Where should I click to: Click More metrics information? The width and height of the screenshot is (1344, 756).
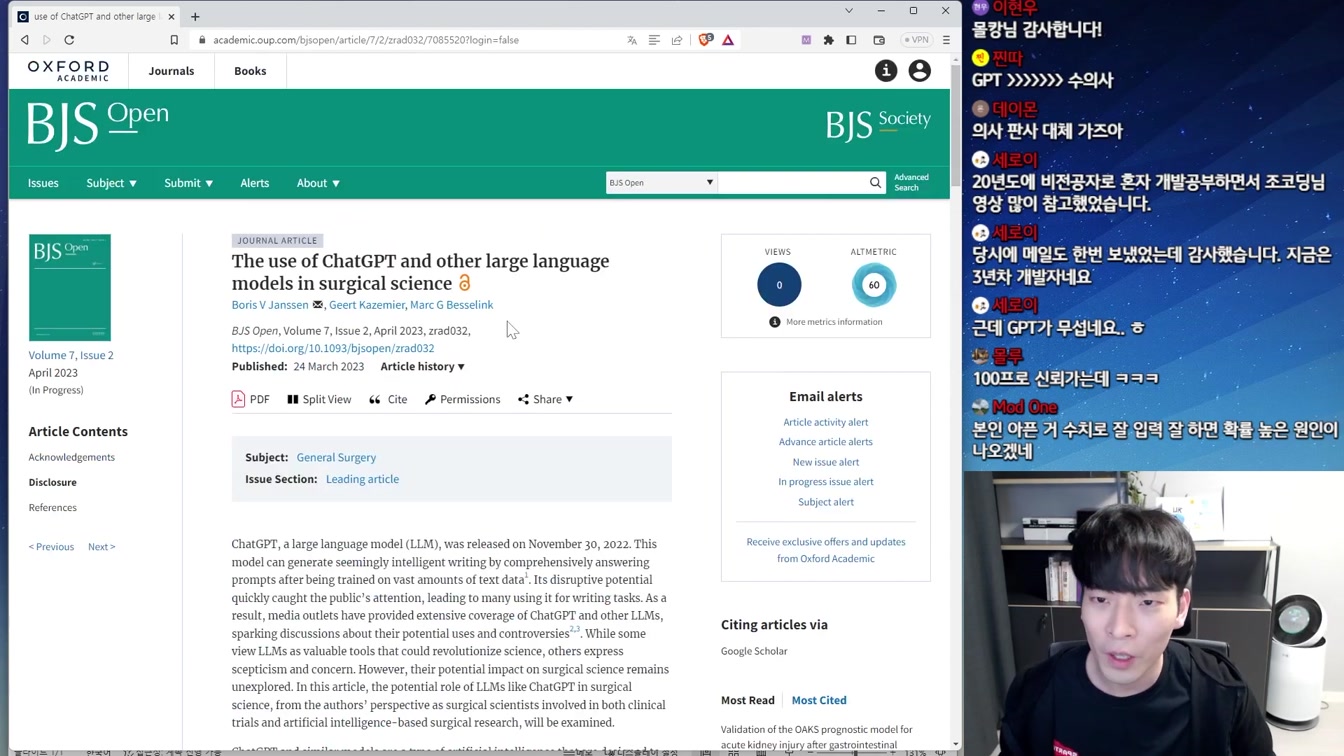pos(825,322)
